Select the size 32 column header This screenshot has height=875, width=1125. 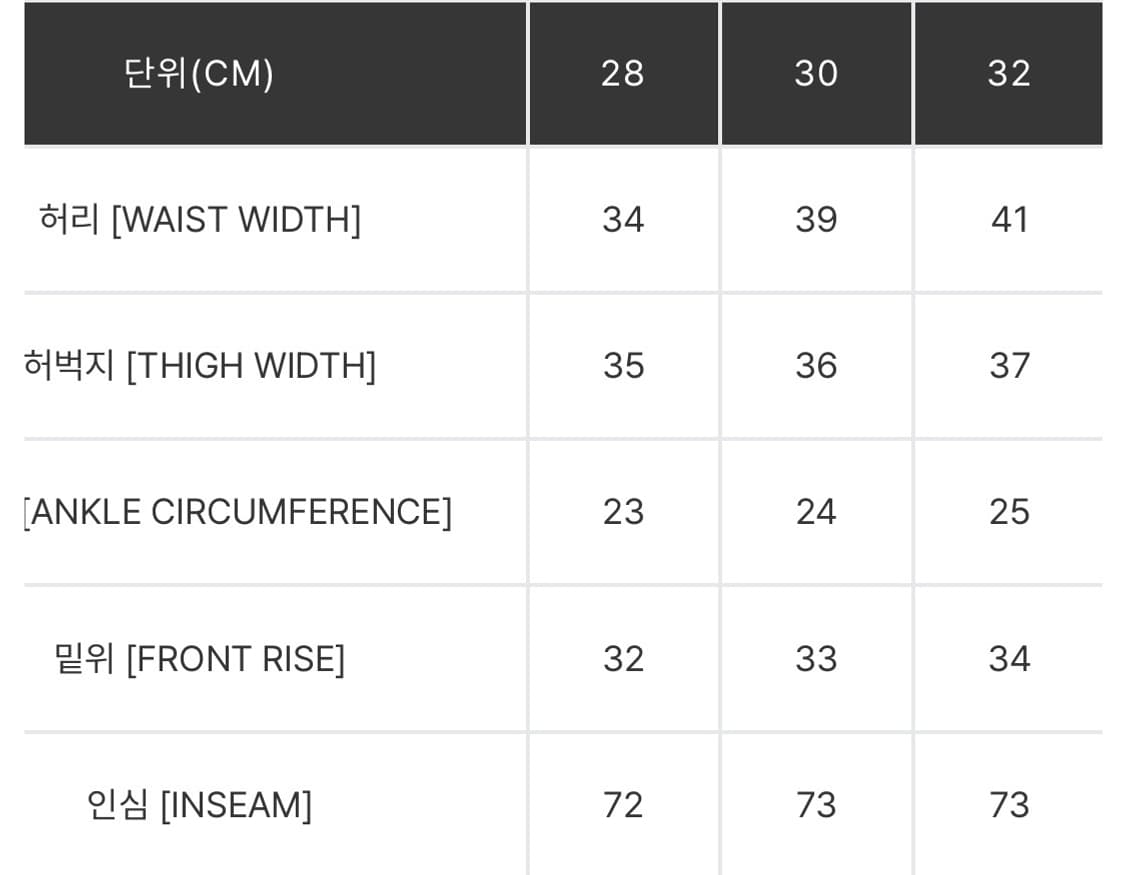[1009, 73]
